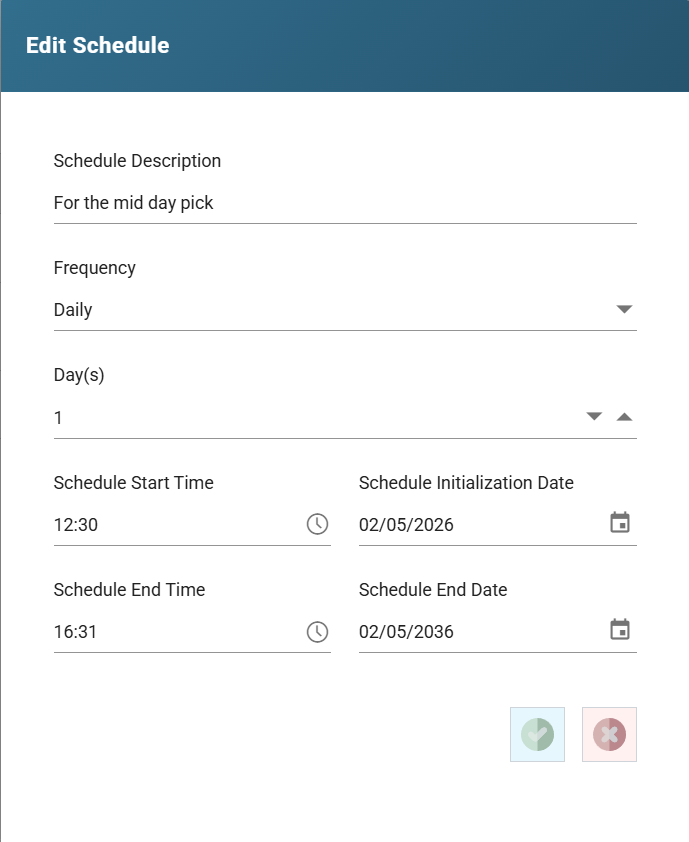Click the Schedule End Date label
The width and height of the screenshot is (689, 842).
coord(433,590)
